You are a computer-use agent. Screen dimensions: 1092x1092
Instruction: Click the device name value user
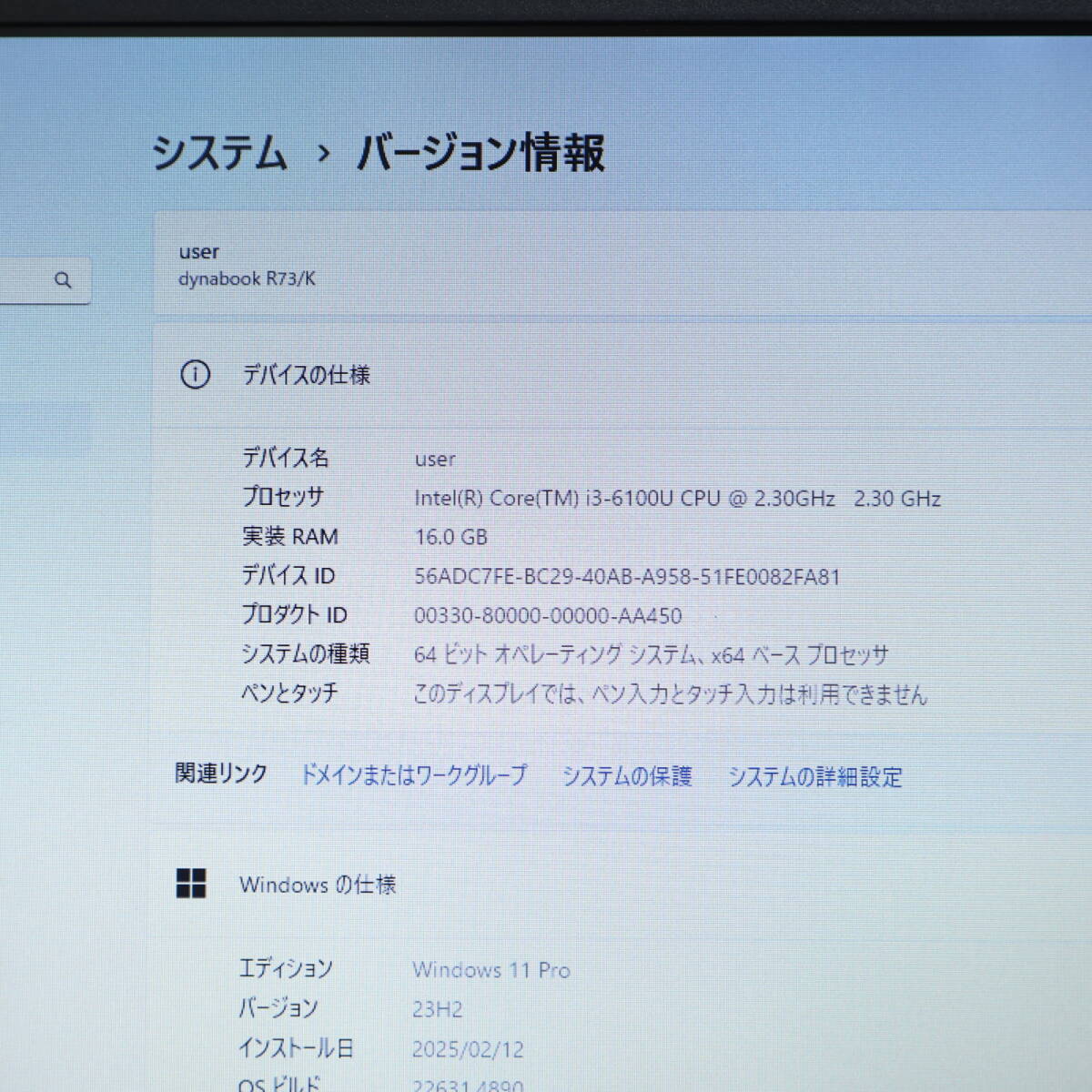pyautogui.click(x=435, y=460)
